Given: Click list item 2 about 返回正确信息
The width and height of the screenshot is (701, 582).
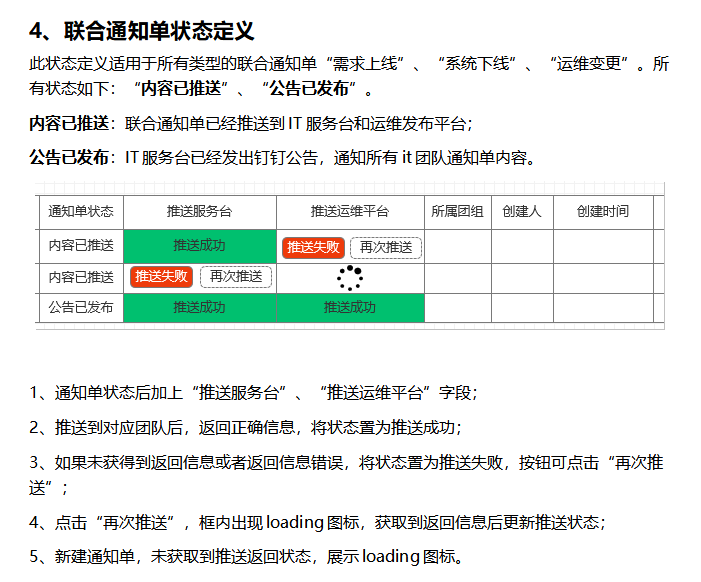Looking at the screenshot, I should click(x=245, y=428).
